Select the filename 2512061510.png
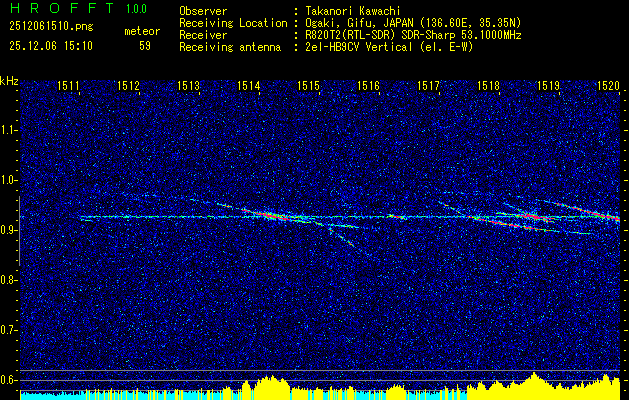The image size is (629, 400). pyautogui.click(x=51, y=26)
